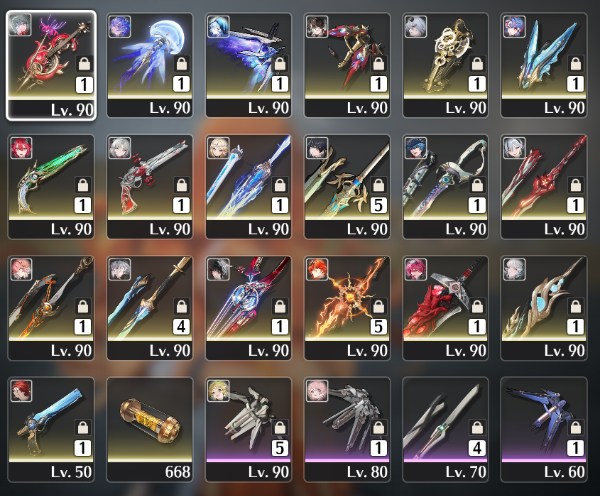This screenshot has width=600, height=496.
Task: Click the rank 5 badge on lightning weapon
Action: click(378, 326)
